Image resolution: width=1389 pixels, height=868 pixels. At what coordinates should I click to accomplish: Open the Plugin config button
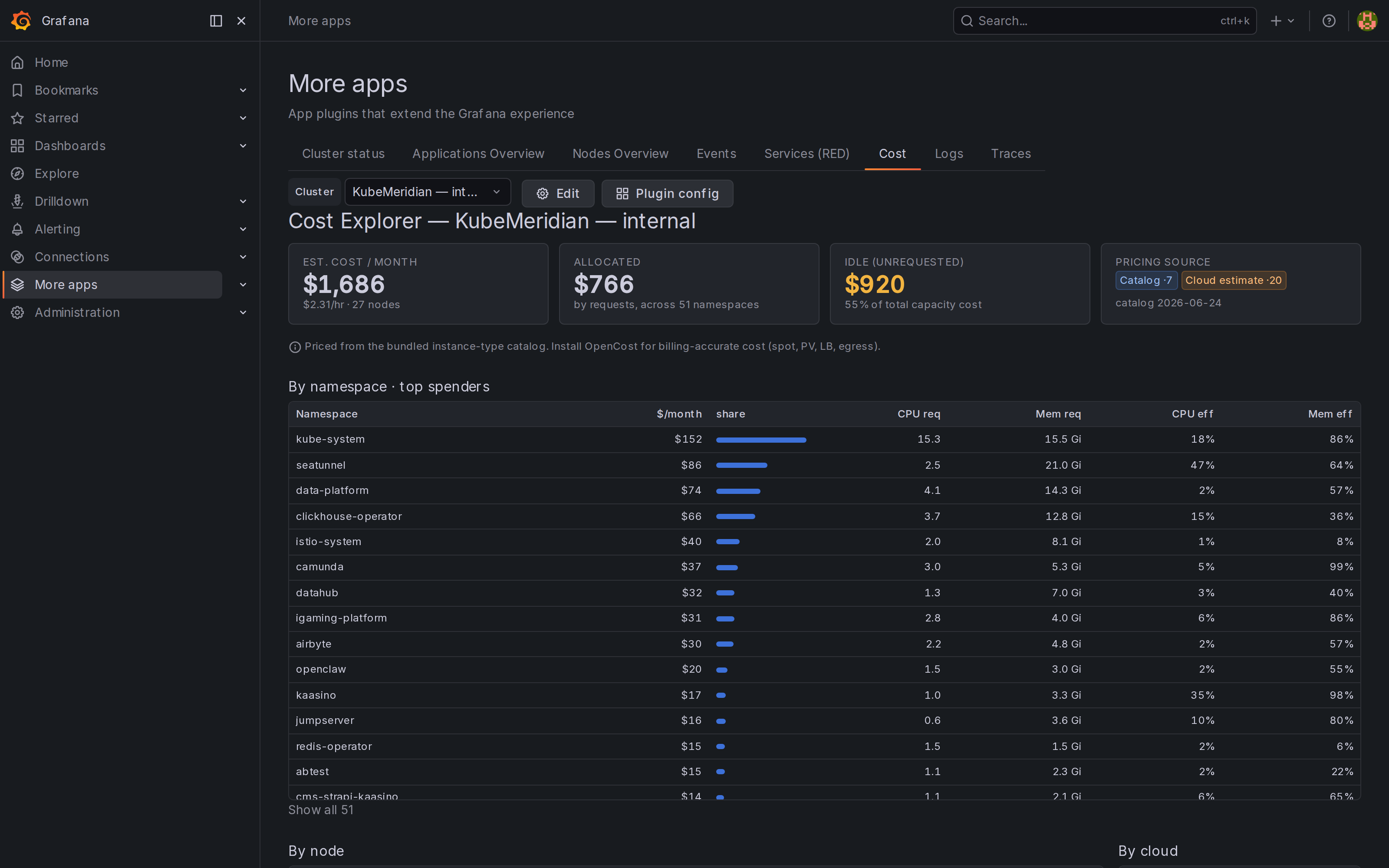click(667, 194)
